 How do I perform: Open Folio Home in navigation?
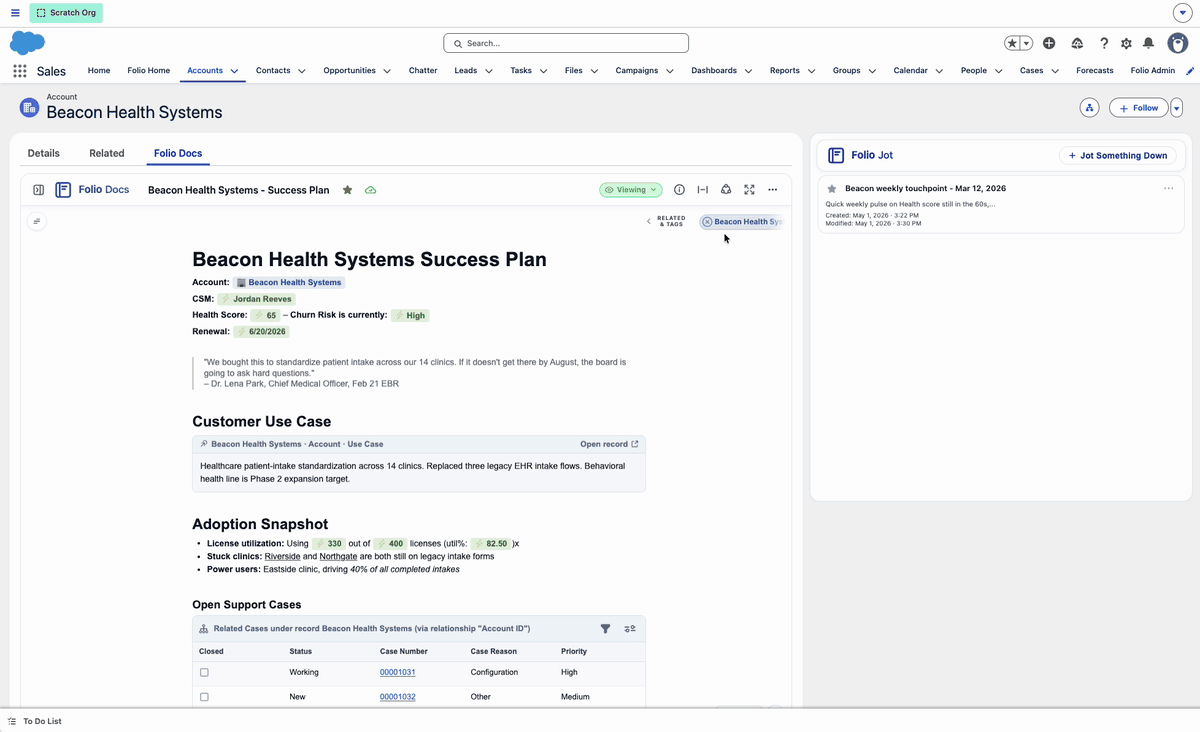(149, 71)
